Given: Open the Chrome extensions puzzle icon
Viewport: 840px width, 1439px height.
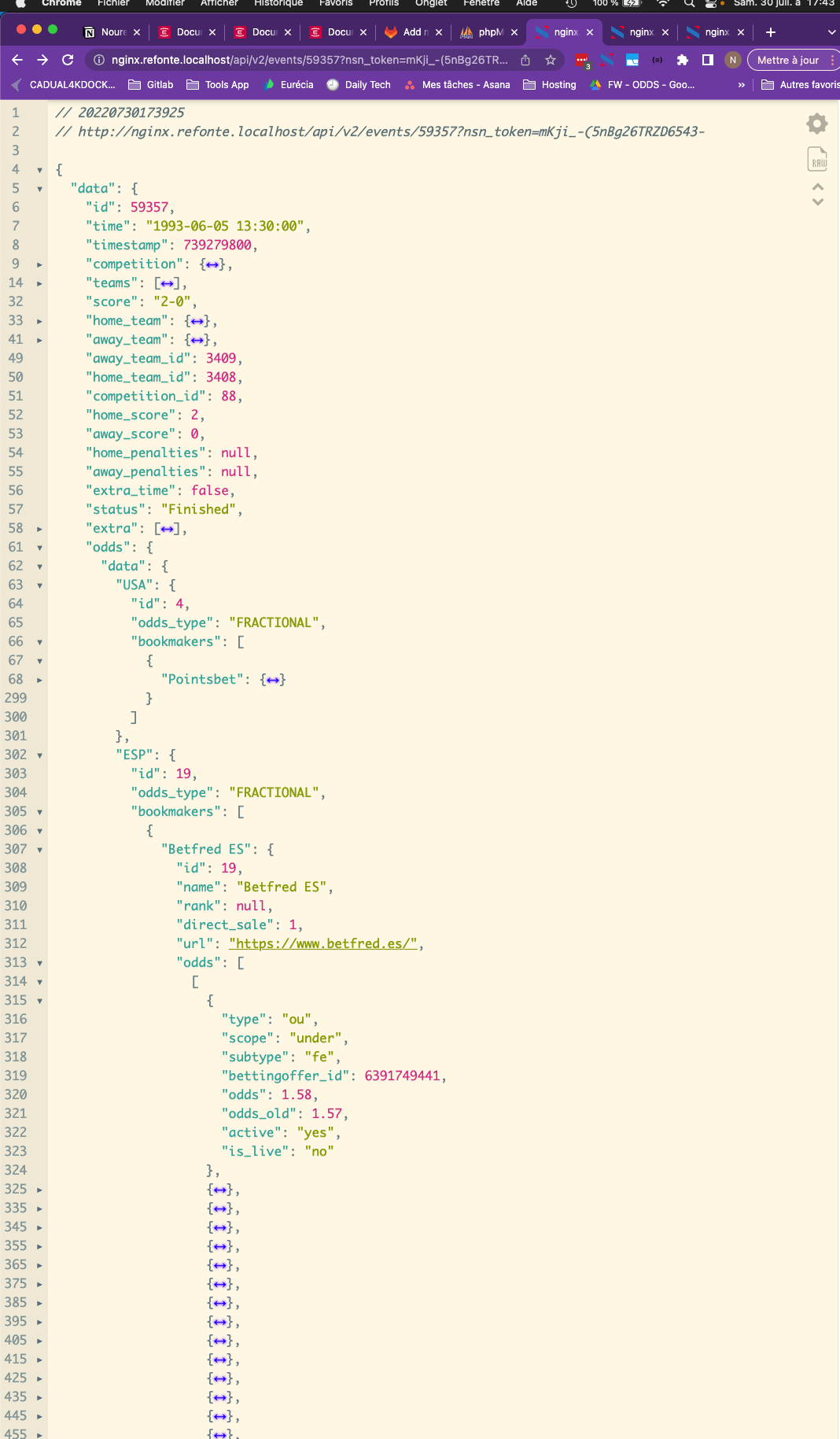Looking at the screenshot, I should click(683, 60).
